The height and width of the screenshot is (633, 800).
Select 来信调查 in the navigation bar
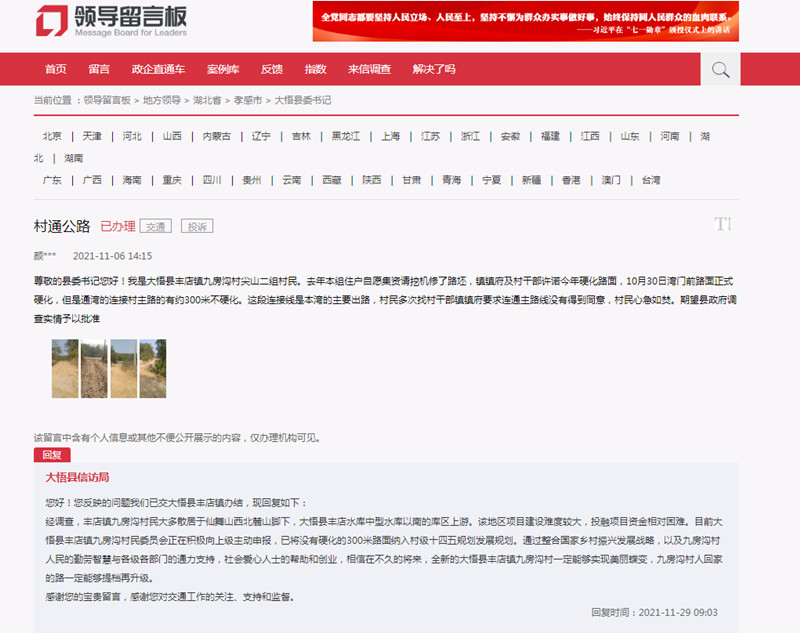click(369, 69)
